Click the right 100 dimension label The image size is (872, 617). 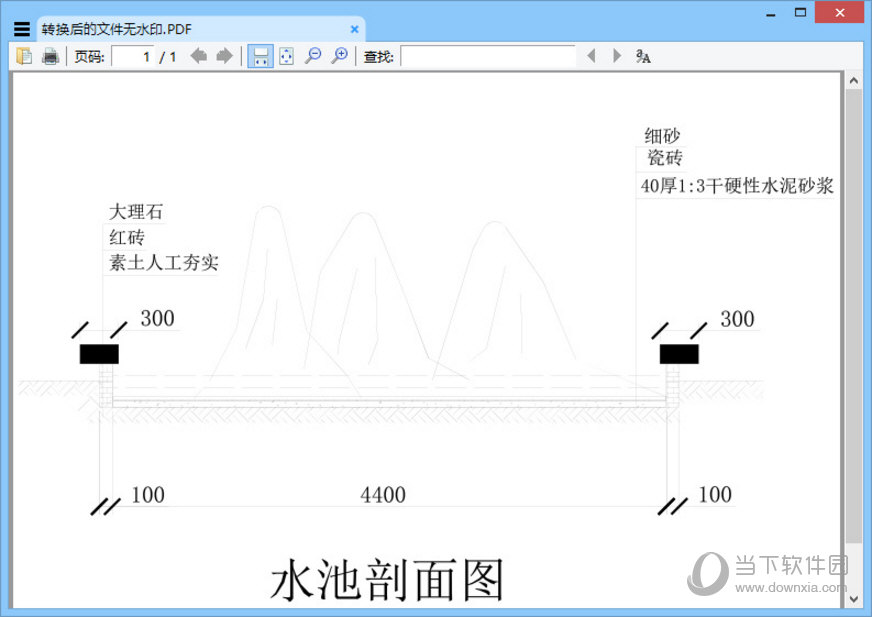pos(715,495)
